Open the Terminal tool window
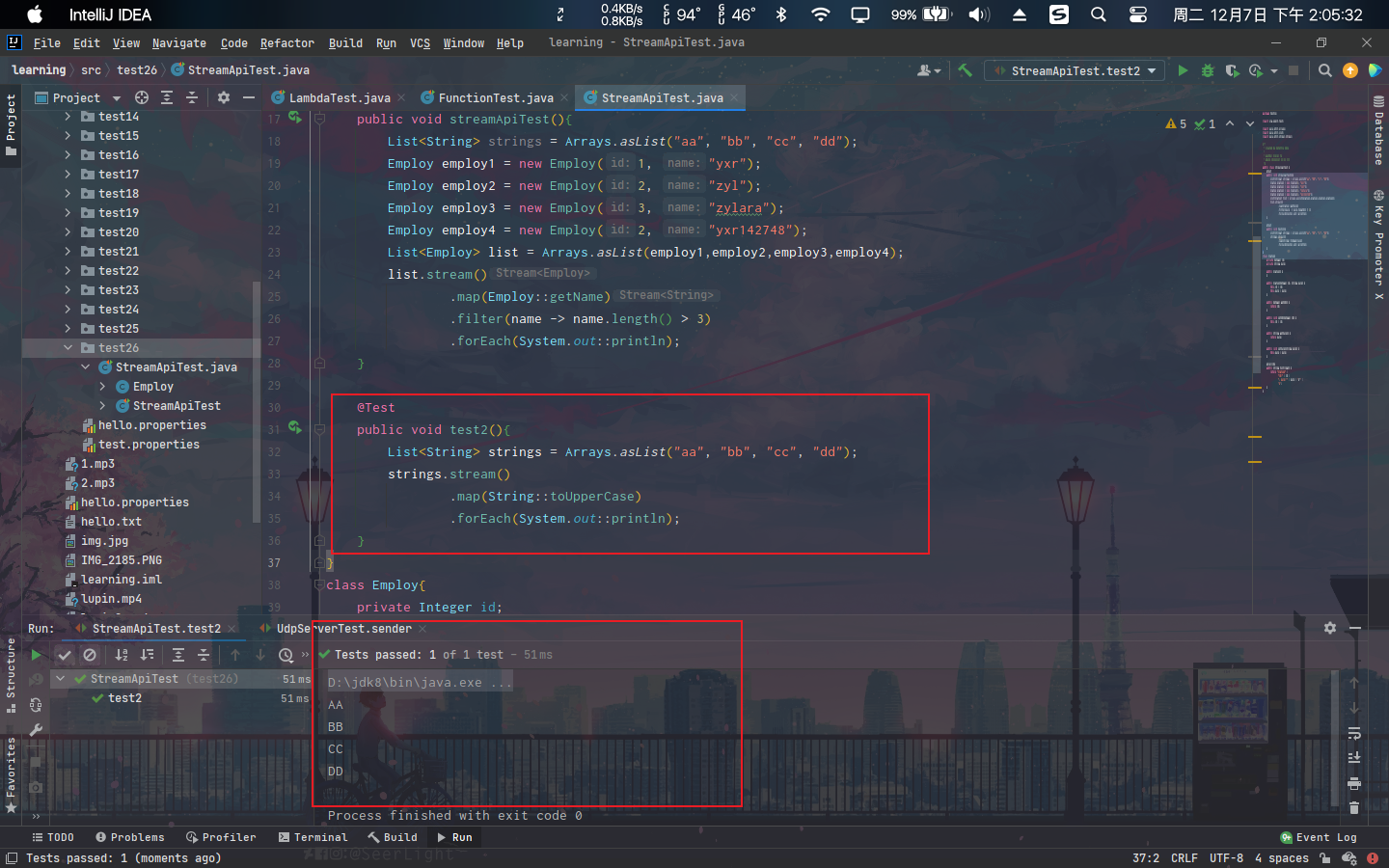Viewport: 1389px width, 868px height. 313,837
